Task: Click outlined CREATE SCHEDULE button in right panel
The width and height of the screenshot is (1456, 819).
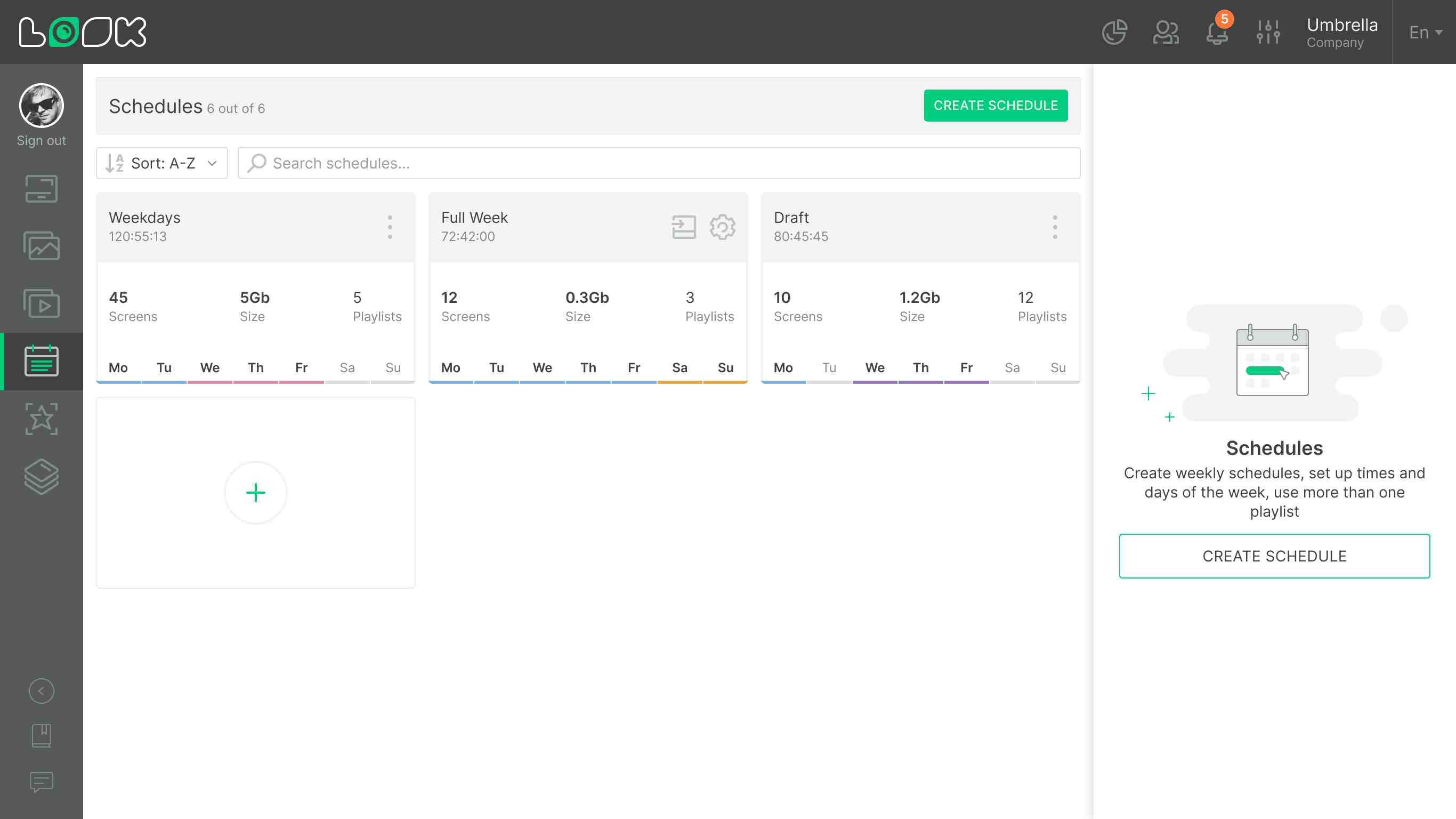Action: (1274, 556)
